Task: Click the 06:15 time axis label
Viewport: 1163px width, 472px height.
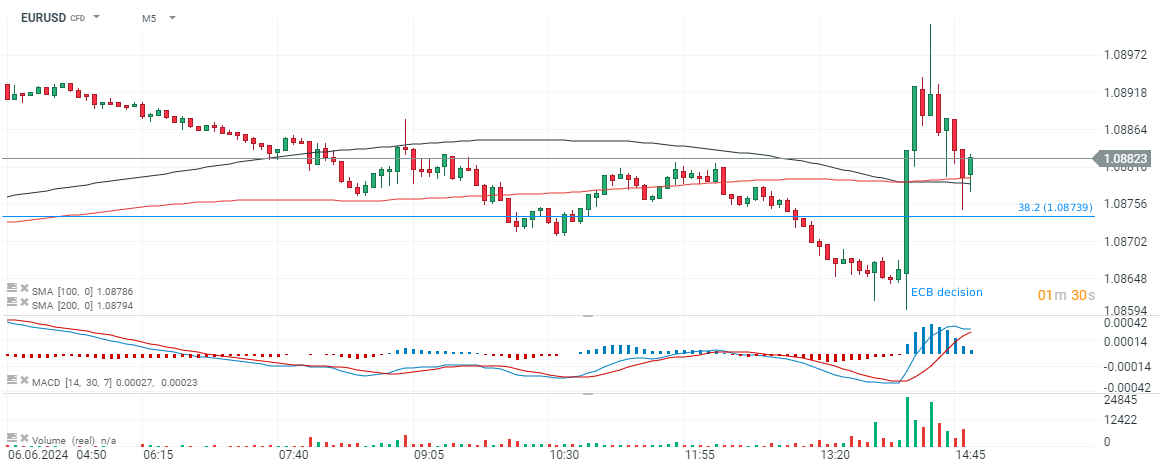Action: tap(159, 453)
